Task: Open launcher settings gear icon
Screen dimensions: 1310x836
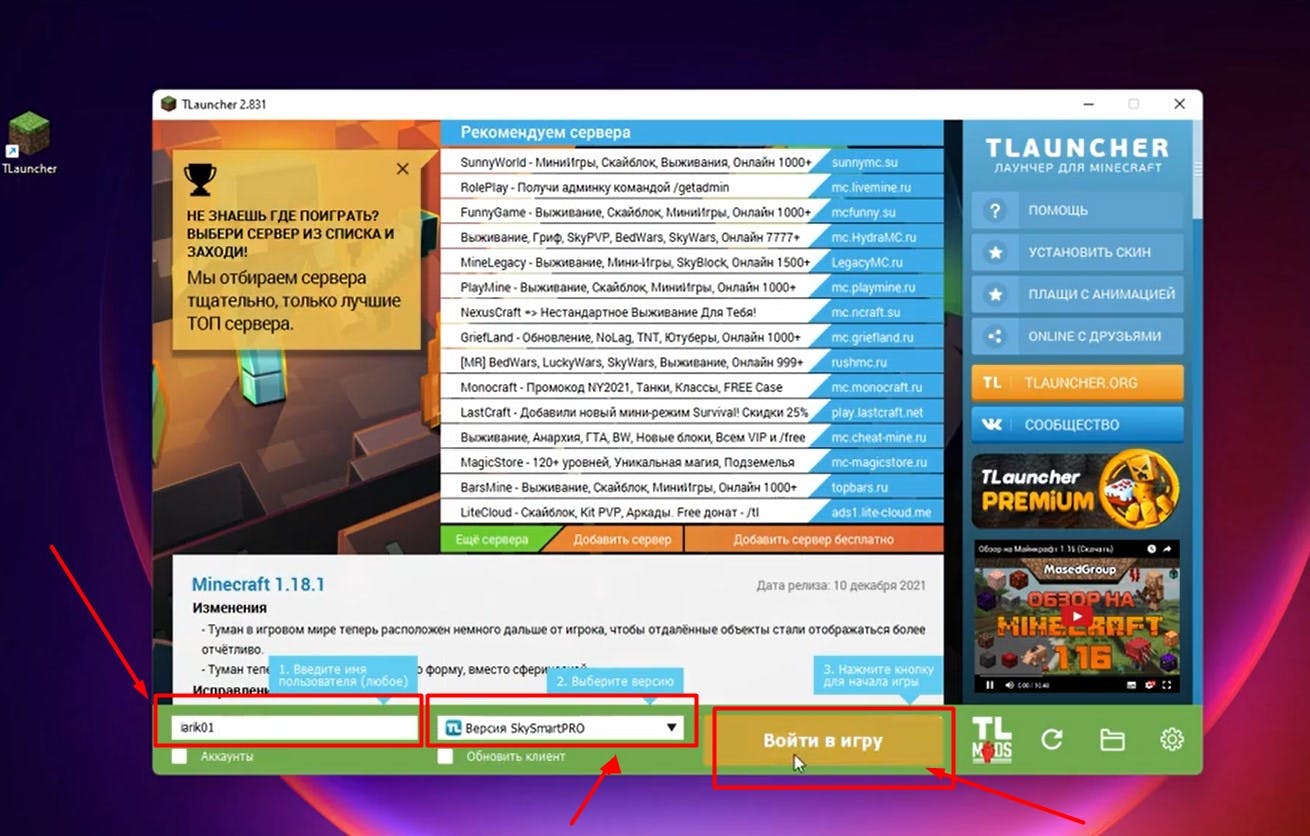Action: pyautogui.click(x=1172, y=739)
